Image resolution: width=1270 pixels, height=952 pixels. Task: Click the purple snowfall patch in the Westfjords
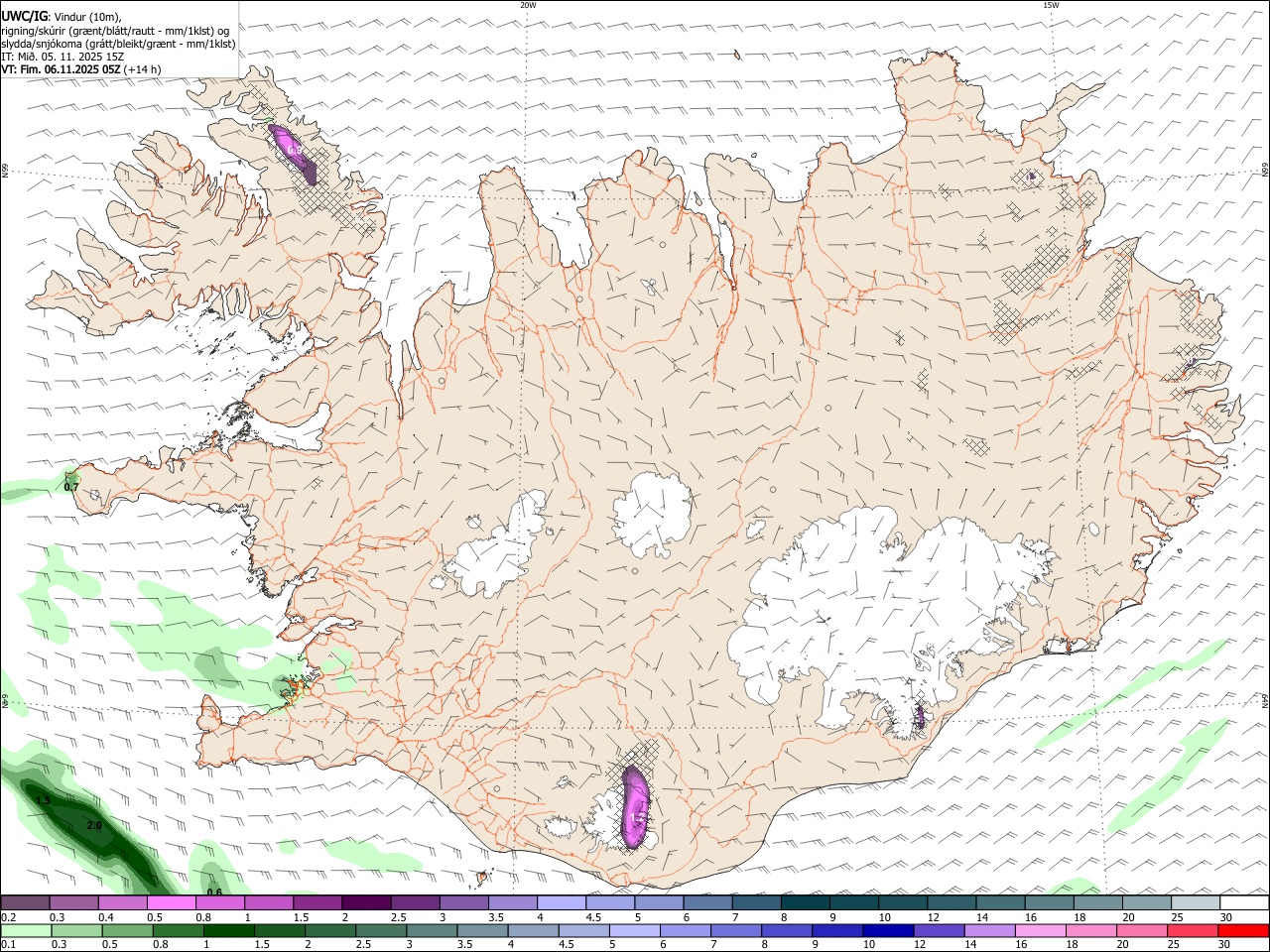coord(295,154)
